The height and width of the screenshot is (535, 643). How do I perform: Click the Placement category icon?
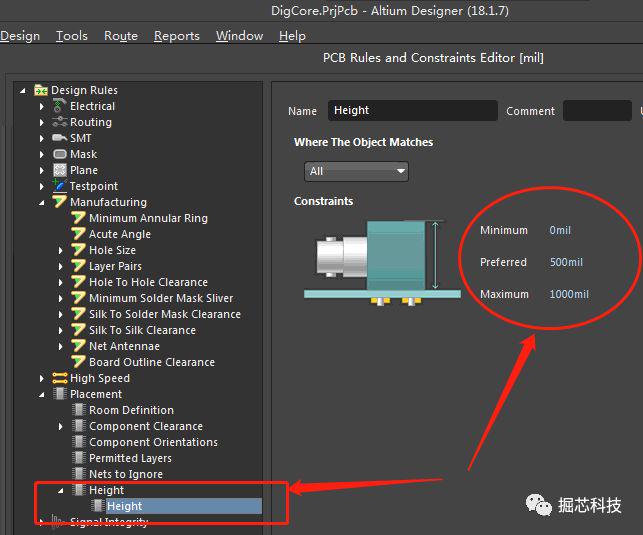point(60,394)
